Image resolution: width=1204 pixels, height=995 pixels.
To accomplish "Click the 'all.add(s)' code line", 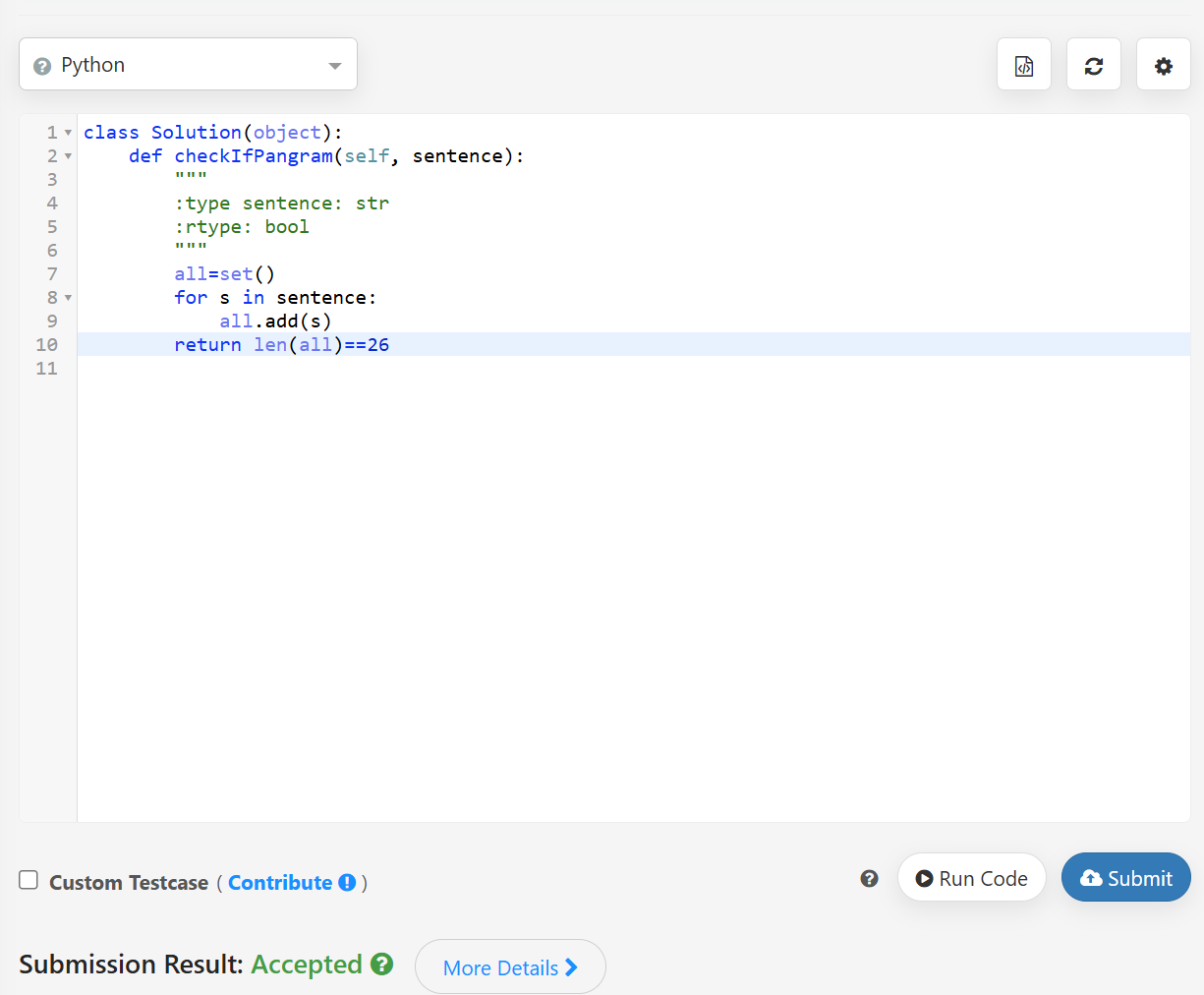I will point(276,322).
